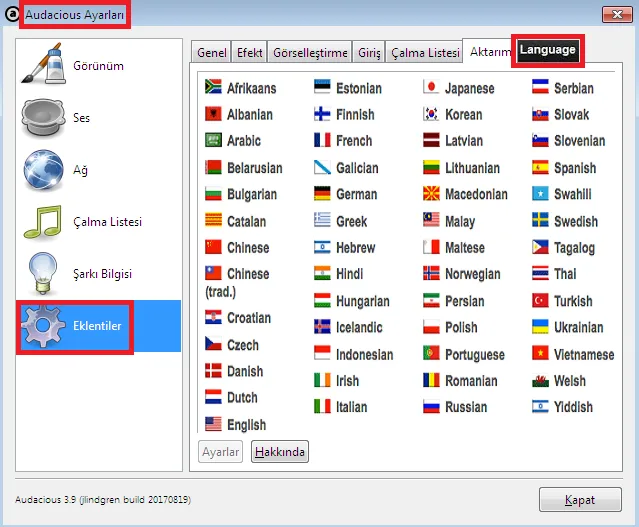Click the Belarusian flag icon
Screen dimensions: 639x527
[213, 167]
